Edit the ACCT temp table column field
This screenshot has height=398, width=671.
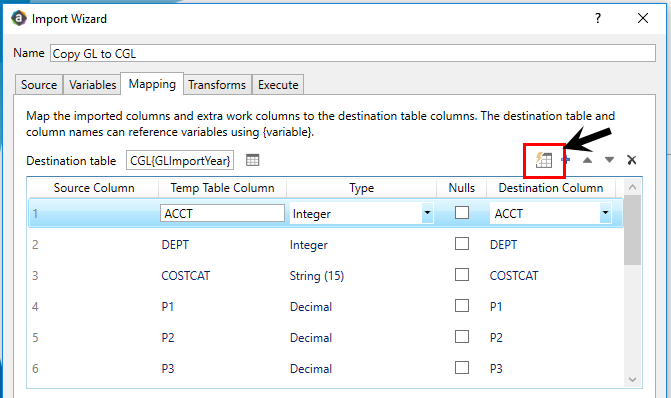222,213
